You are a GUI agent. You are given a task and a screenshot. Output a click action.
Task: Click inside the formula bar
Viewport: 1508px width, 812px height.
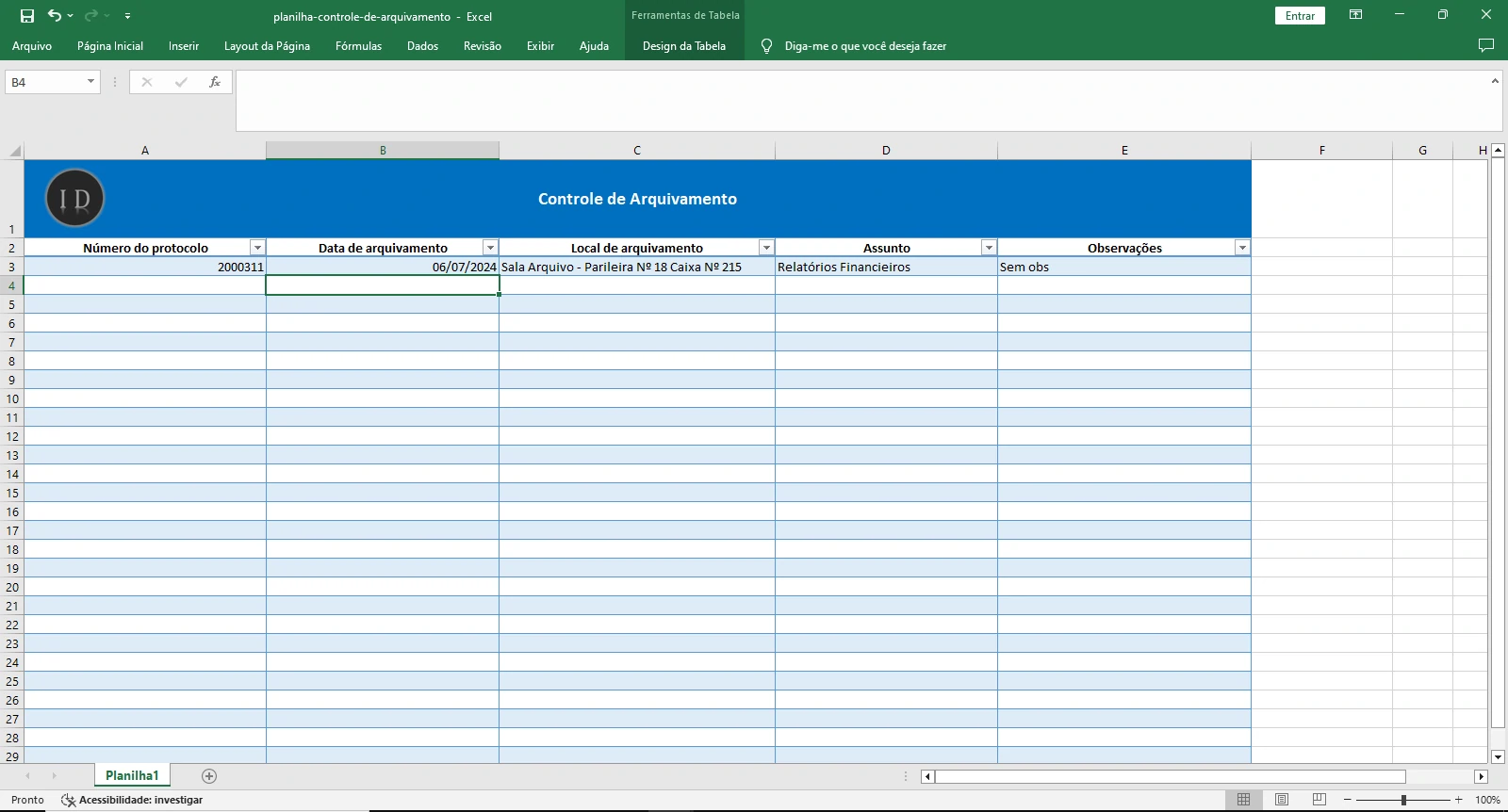(x=862, y=101)
